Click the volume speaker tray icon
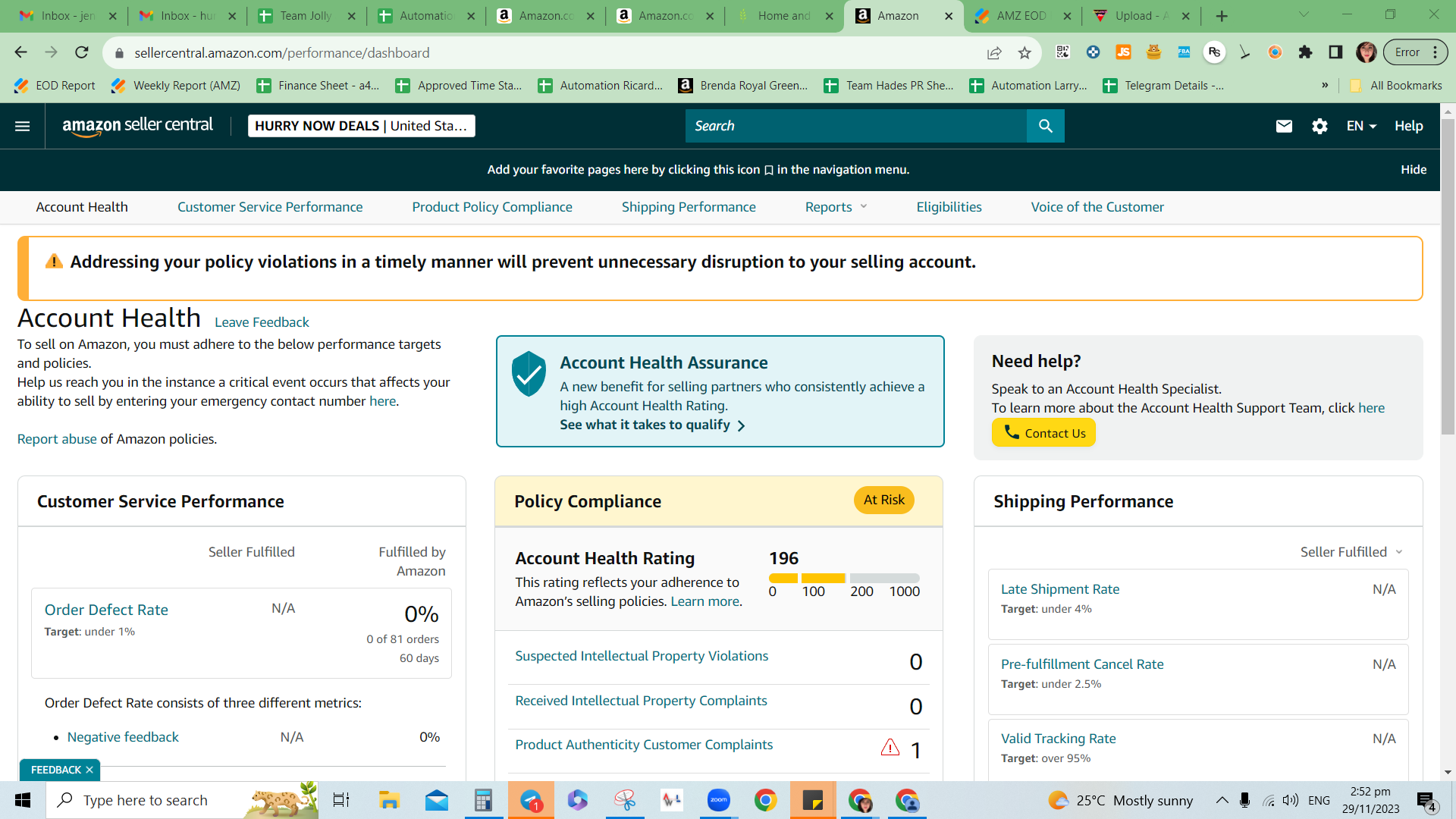The image size is (1456, 819). click(x=1290, y=800)
